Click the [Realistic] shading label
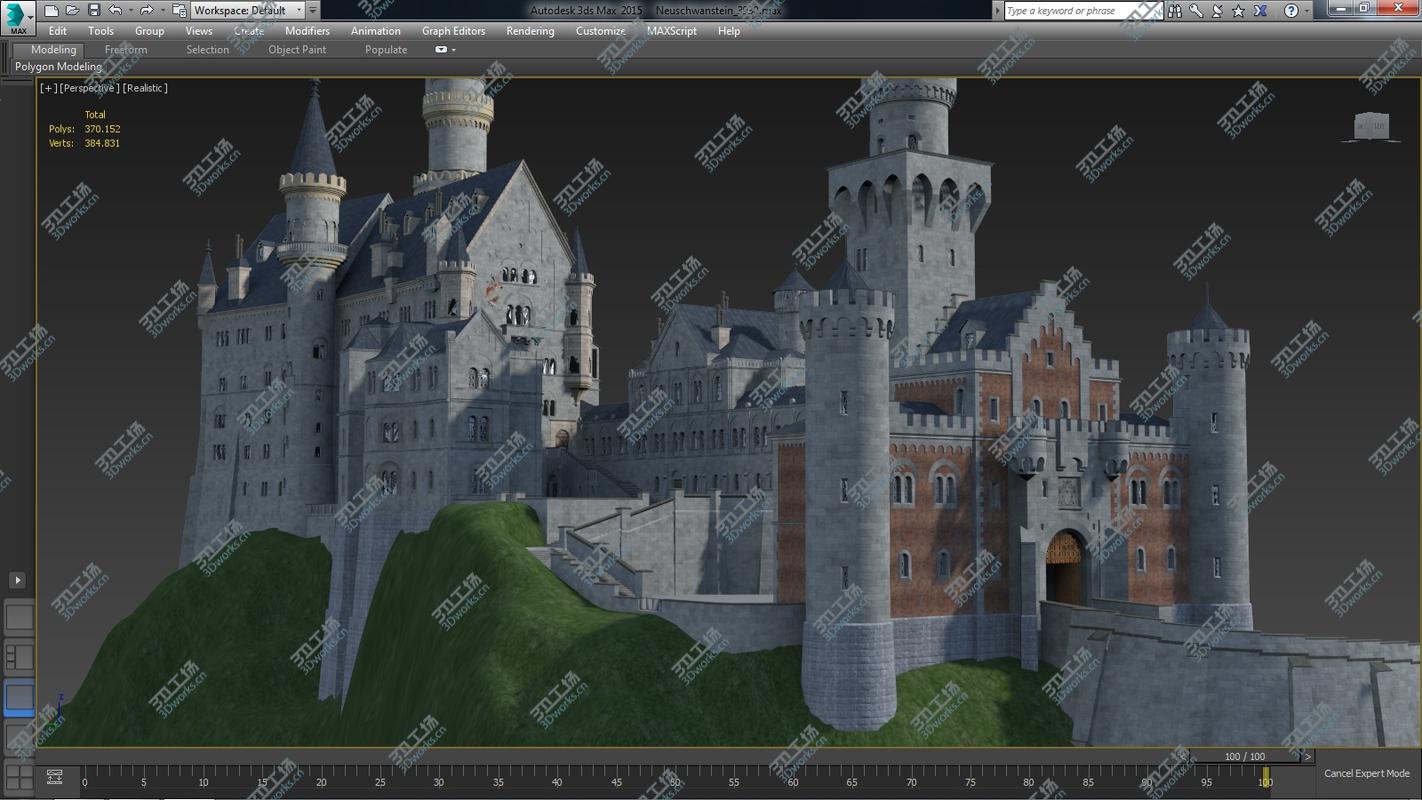 pyautogui.click(x=145, y=88)
